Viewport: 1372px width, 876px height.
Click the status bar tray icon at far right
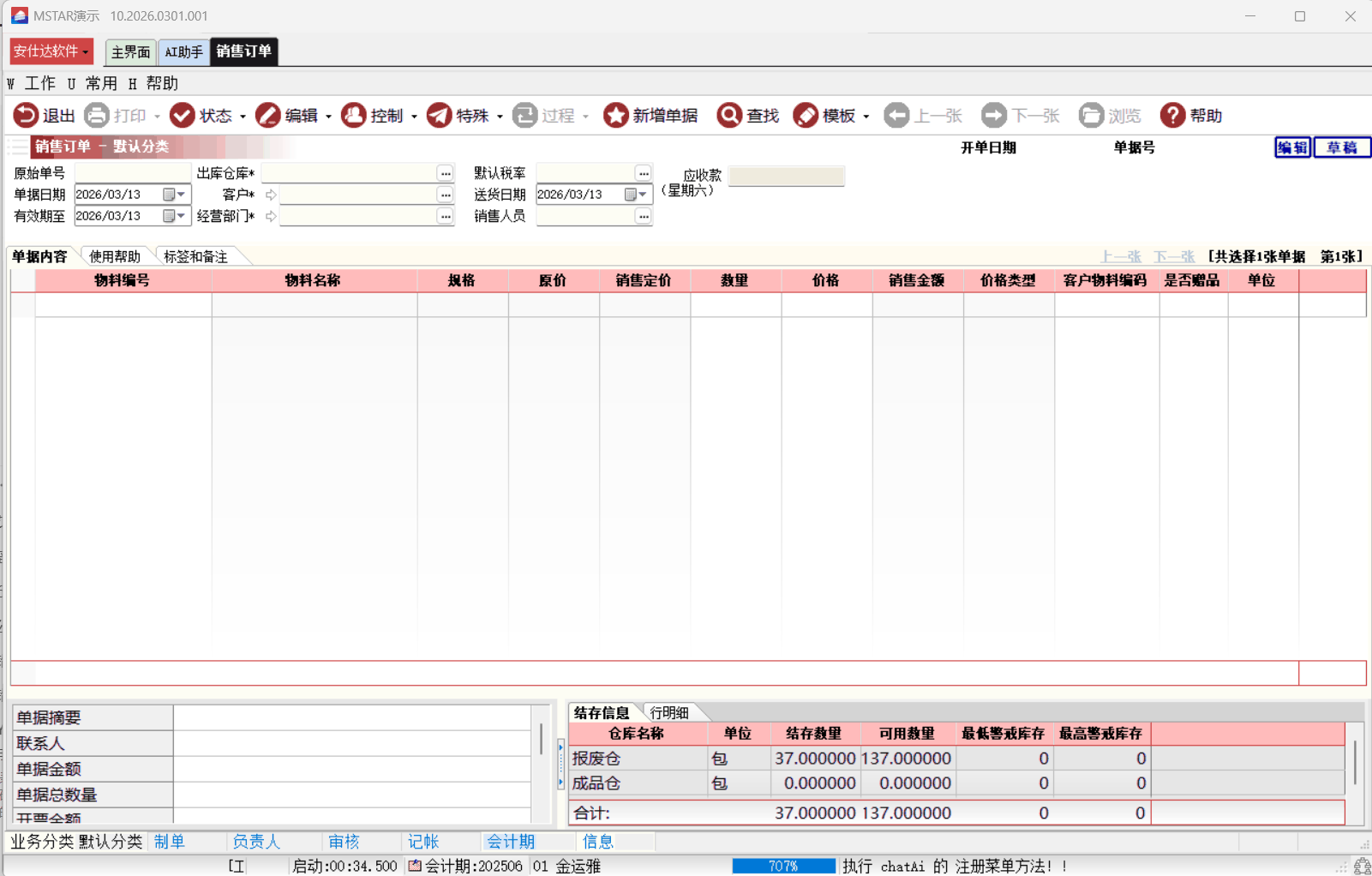[x=1363, y=867]
